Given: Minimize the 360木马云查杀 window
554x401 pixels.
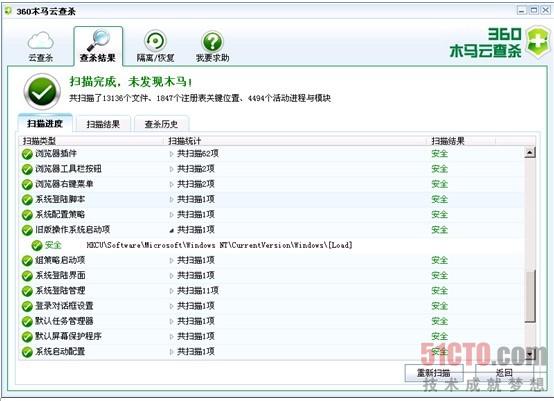Looking at the screenshot, I should (x=521, y=11).
